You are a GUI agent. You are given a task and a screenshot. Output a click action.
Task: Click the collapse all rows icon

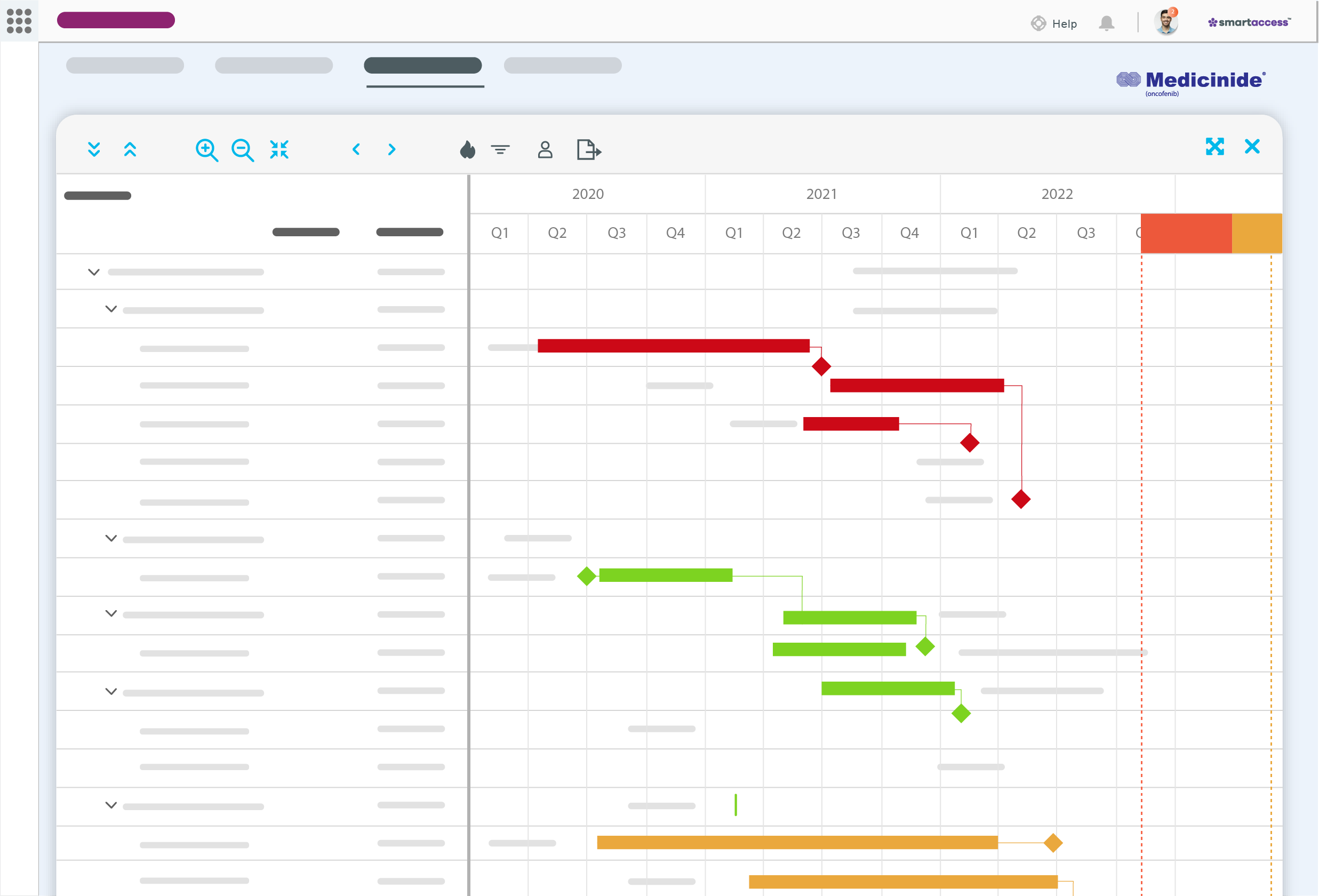(130, 149)
